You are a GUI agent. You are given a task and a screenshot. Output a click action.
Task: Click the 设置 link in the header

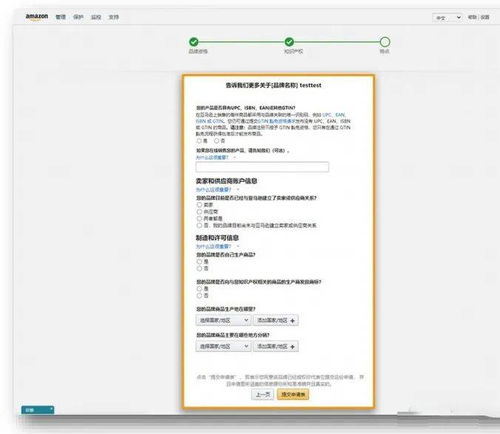point(485,17)
